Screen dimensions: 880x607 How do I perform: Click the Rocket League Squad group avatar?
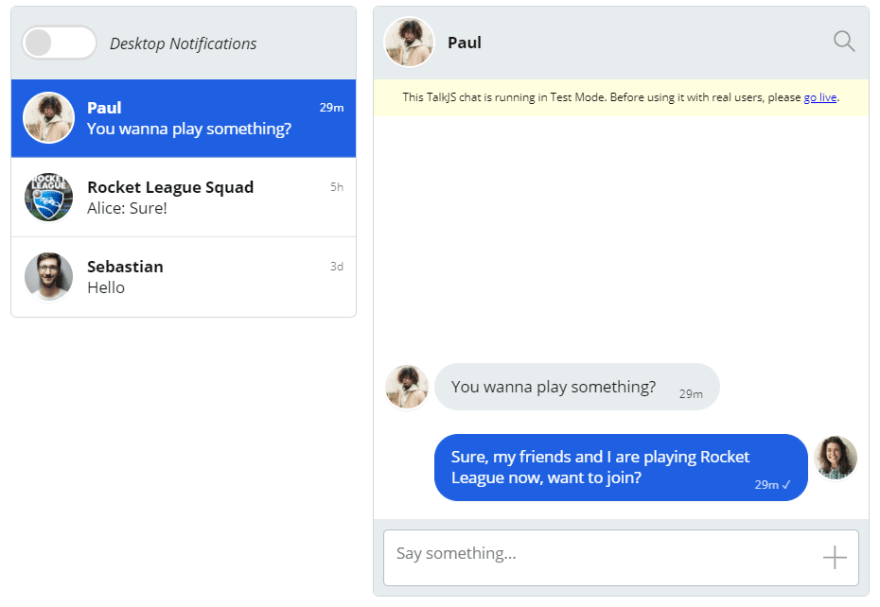[x=49, y=197]
